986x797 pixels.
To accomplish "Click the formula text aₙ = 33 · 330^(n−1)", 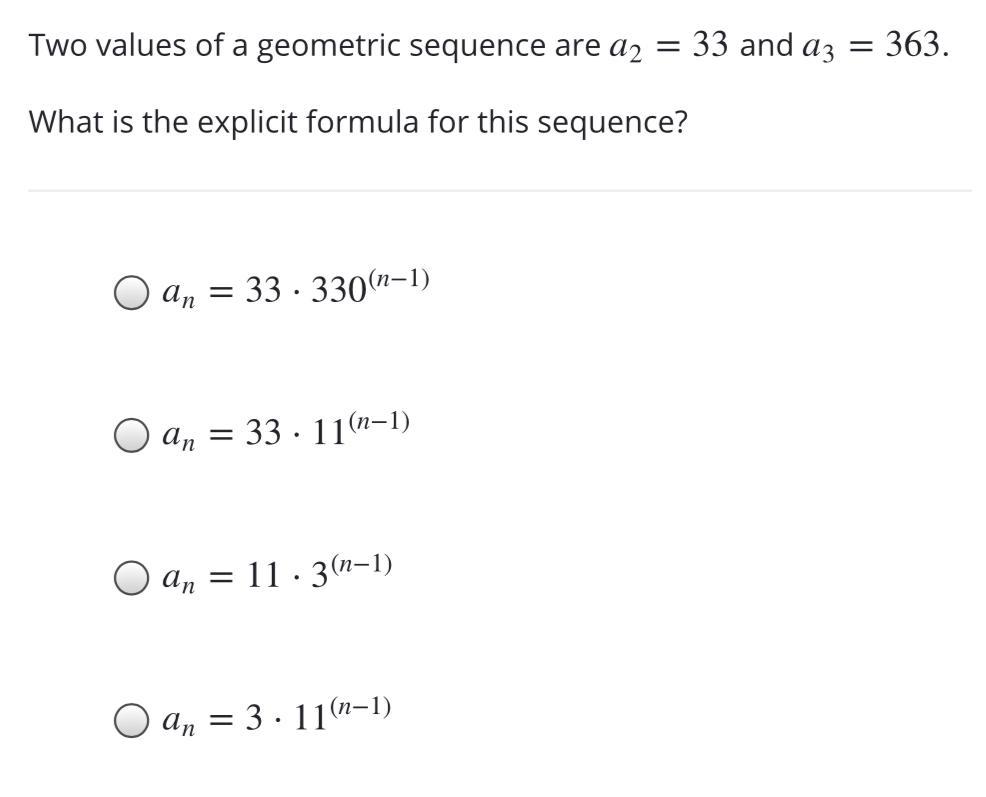I will [x=295, y=290].
